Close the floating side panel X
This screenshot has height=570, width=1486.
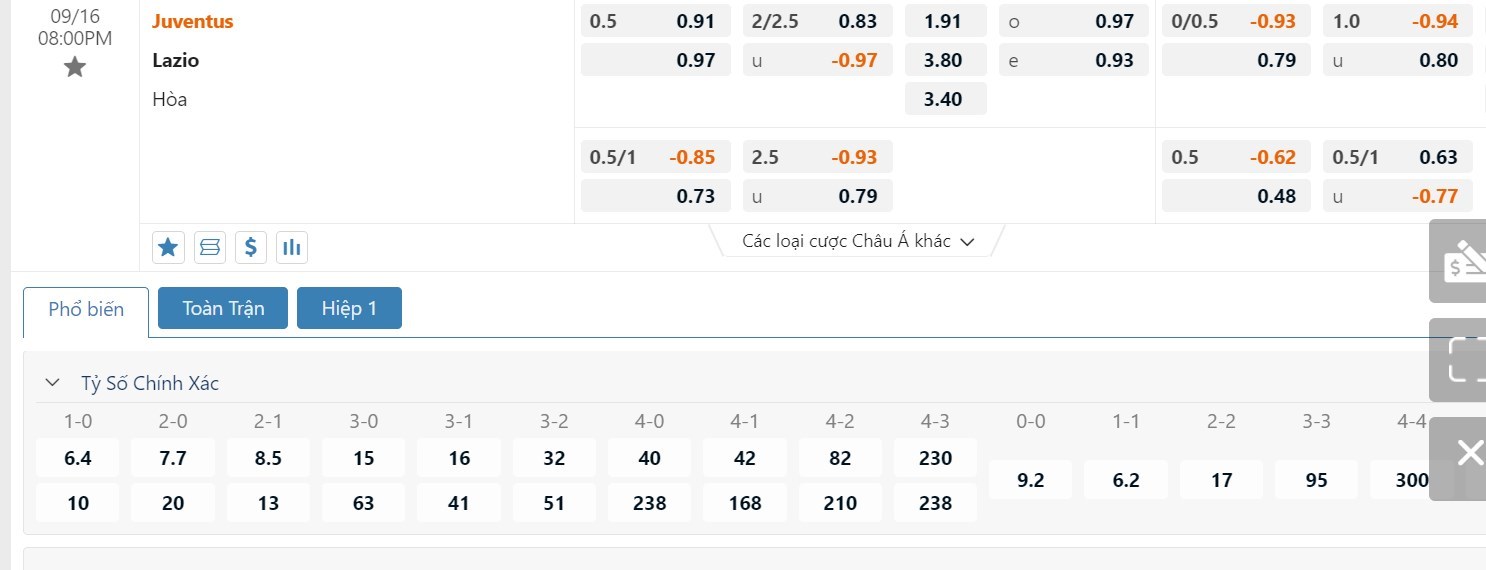(1470, 454)
